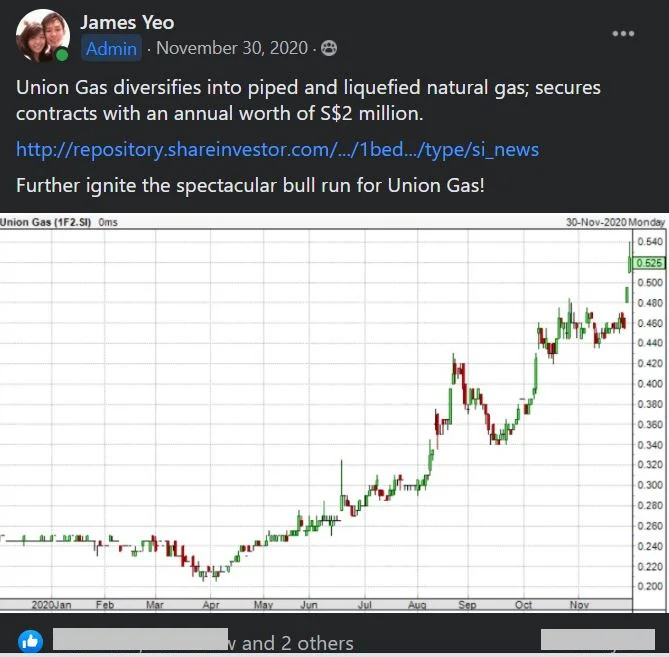669x657 pixels.
Task: Click the gray redacted box at the lower right
Action: [598, 639]
